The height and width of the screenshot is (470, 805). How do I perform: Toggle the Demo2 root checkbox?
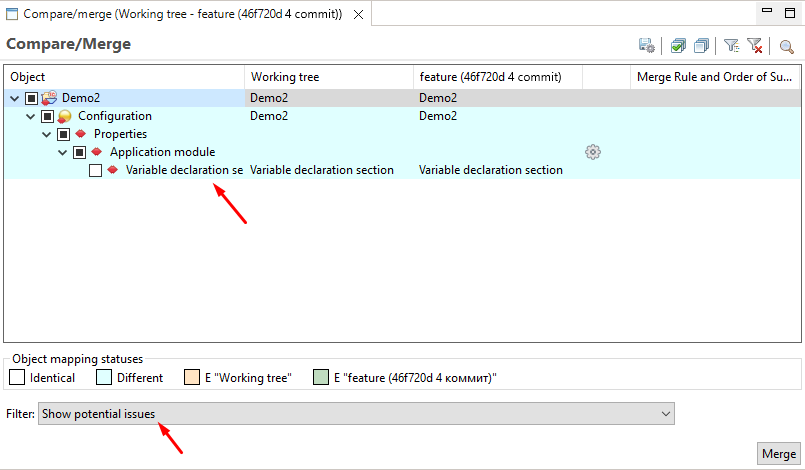31,98
